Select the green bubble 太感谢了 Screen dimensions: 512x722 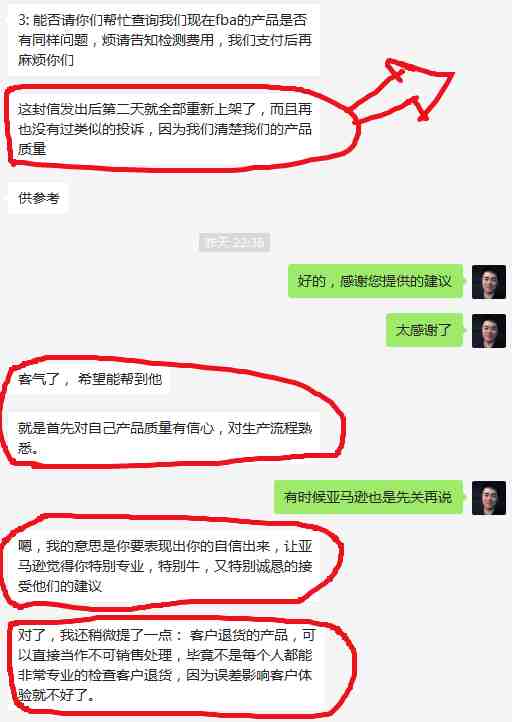click(x=424, y=330)
